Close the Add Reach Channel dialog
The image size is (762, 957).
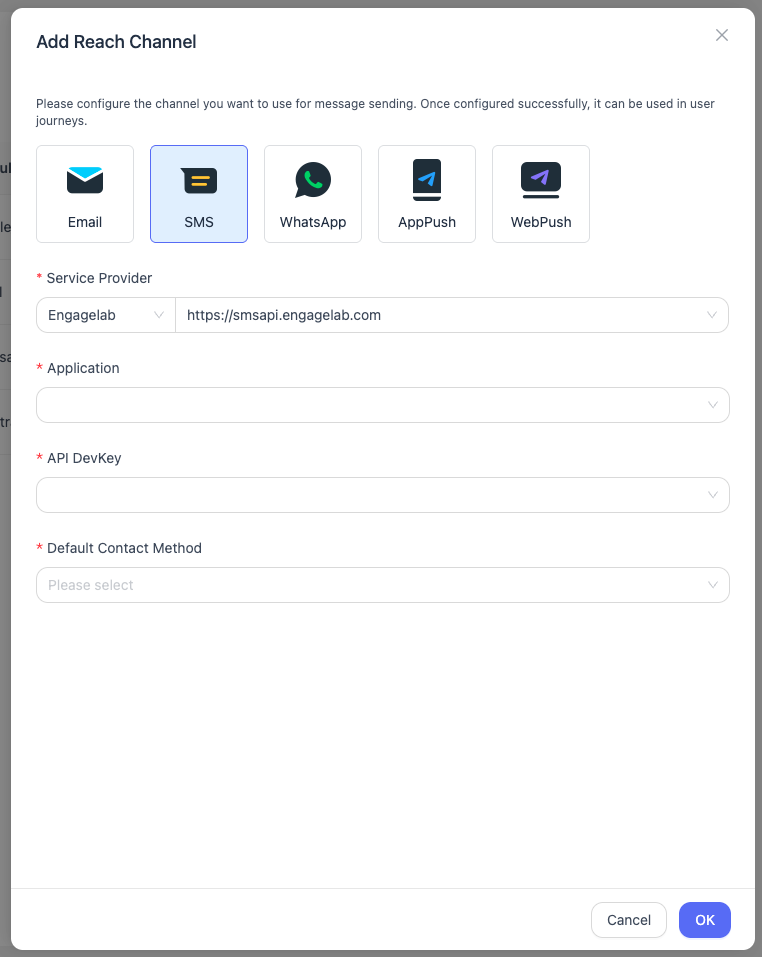[x=722, y=35]
